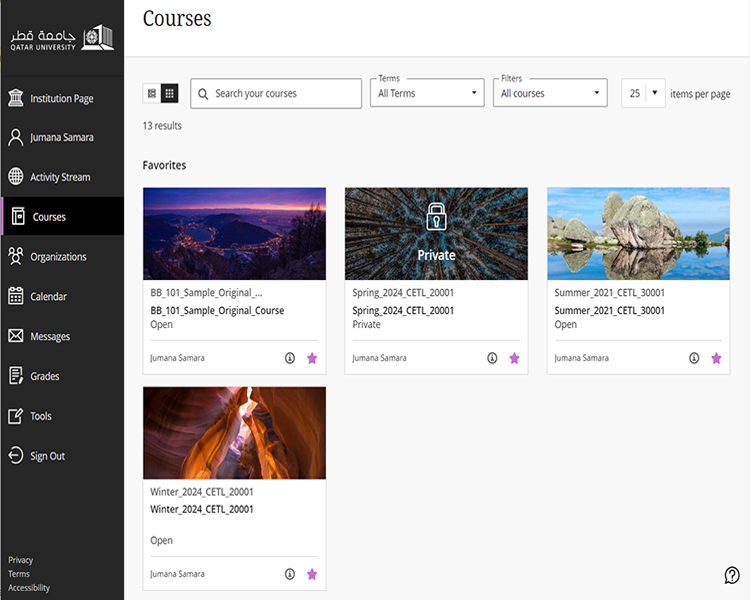Open info icon for Spring_2024_CETL_20001 course
This screenshot has width=750, height=600.
(492, 358)
